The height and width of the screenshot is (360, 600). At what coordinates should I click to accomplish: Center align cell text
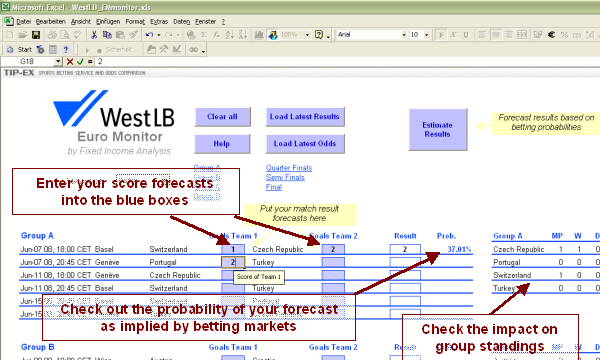(496, 35)
